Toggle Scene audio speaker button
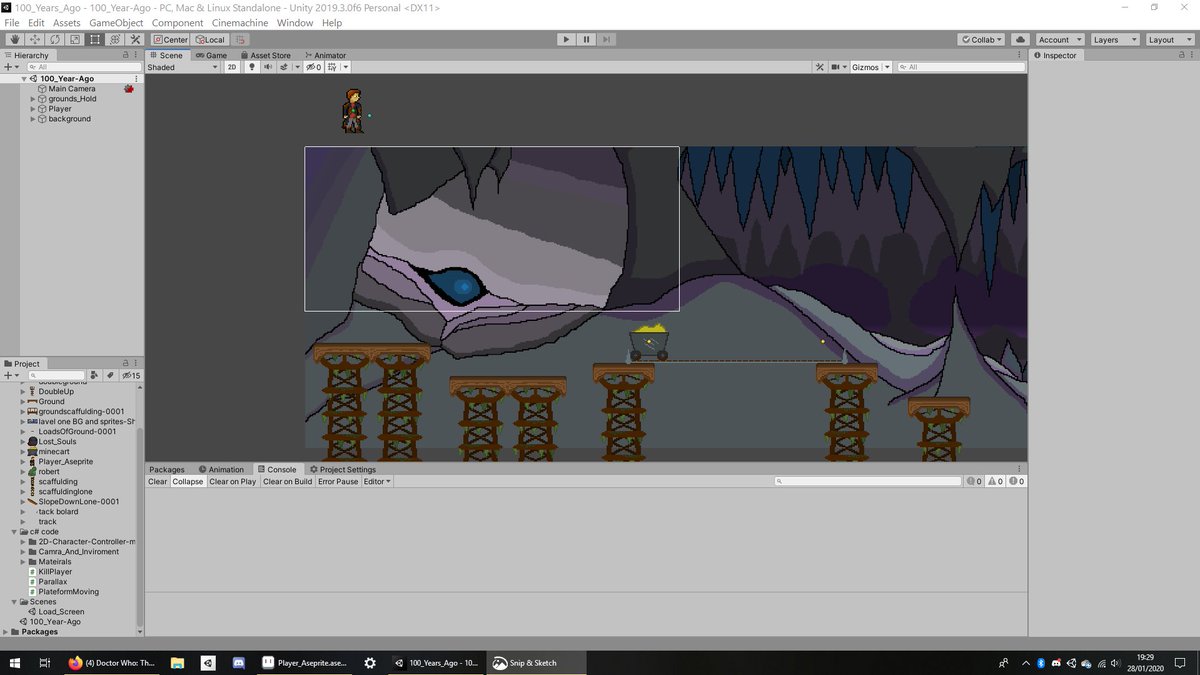This screenshot has width=1200, height=675. point(268,67)
